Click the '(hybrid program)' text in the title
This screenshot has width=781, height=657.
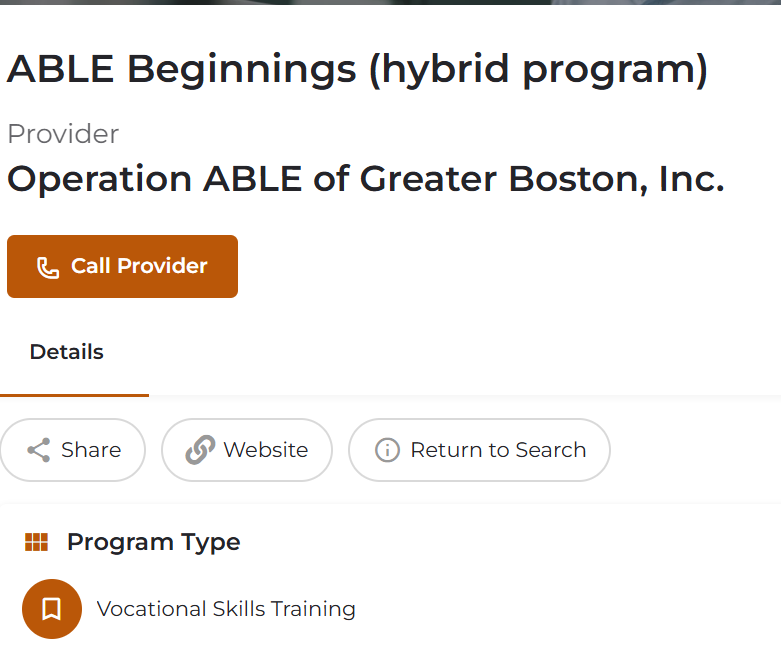[538, 71]
